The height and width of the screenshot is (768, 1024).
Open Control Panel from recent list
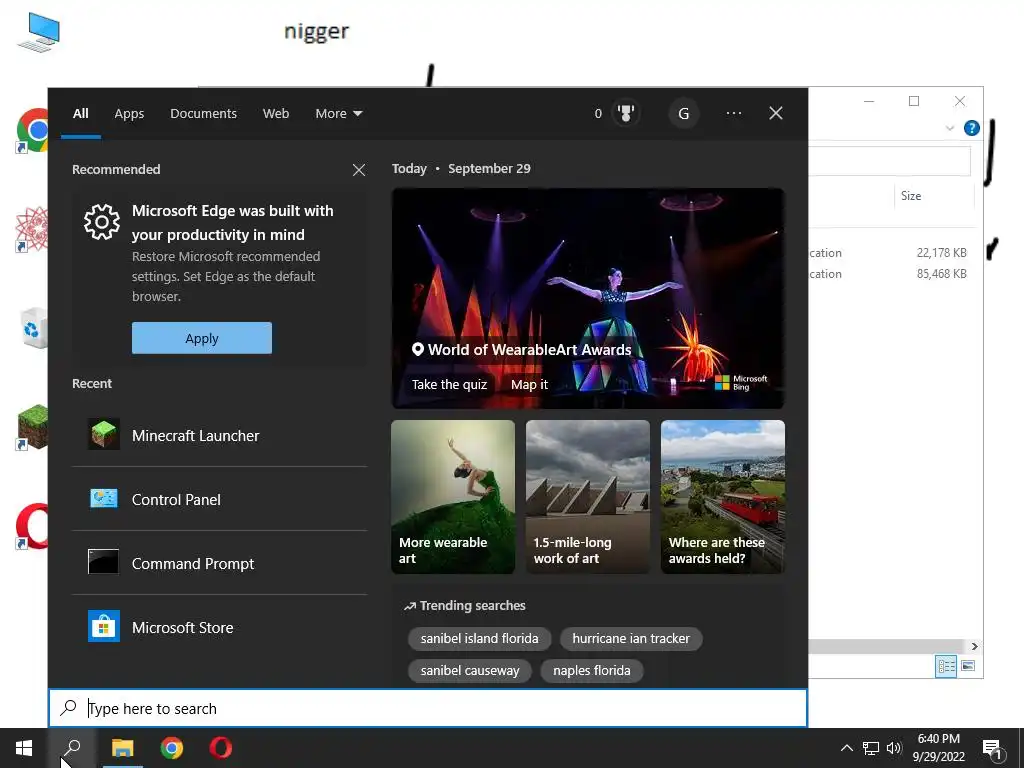coord(219,499)
